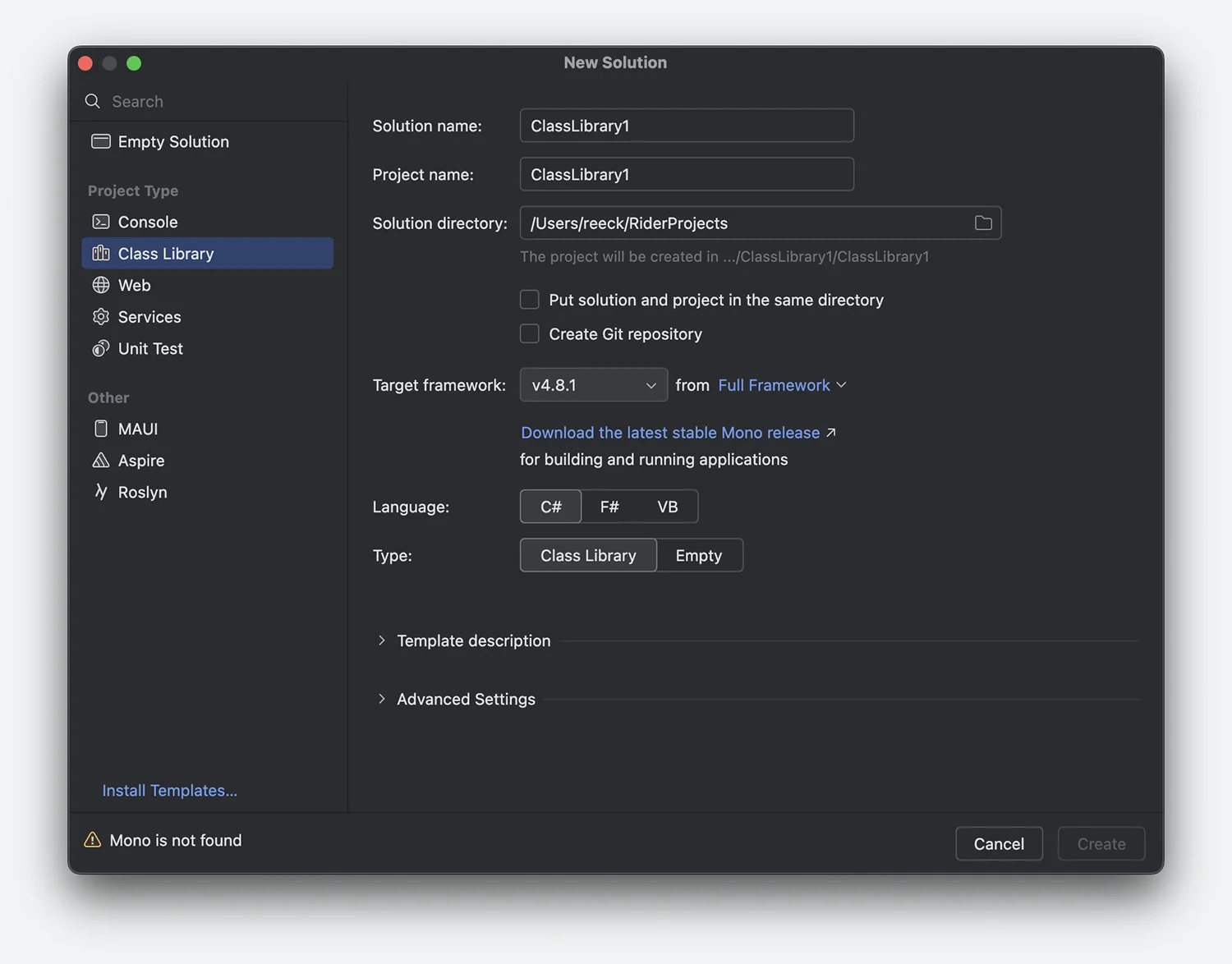
Task: Select the MAUI device icon
Action: click(101, 429)
